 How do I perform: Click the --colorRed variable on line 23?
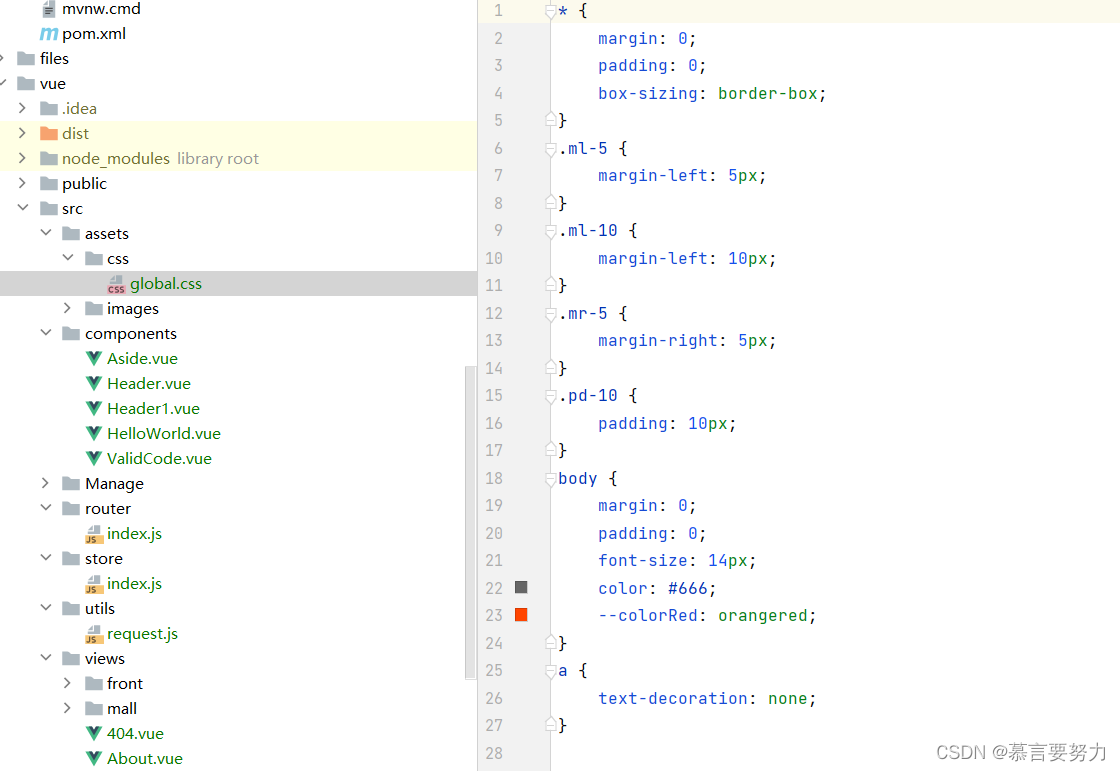coord(648,616)
